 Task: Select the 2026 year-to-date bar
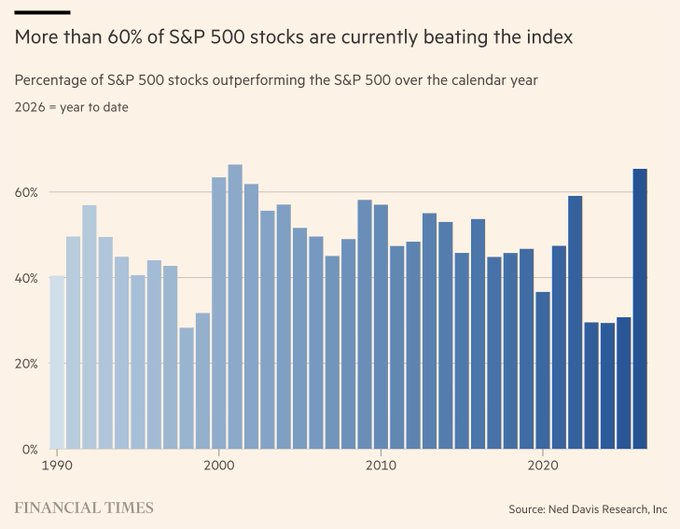pyautogui.click(x=640, y=309)
